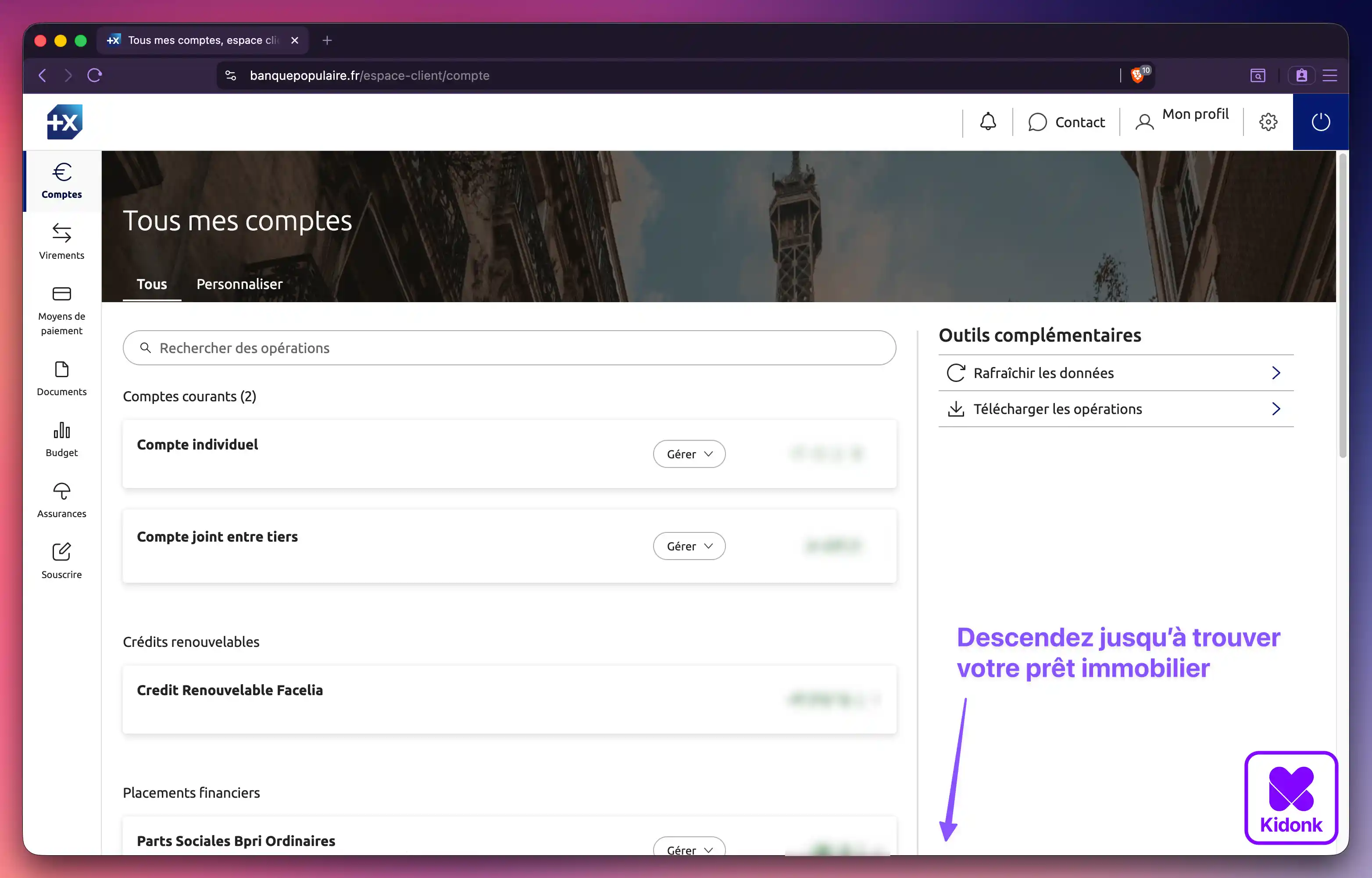Expand Gérer dropdown for Compte joint entre tiers
Screen dimensions: 1372x878
[x=689, y=546]
